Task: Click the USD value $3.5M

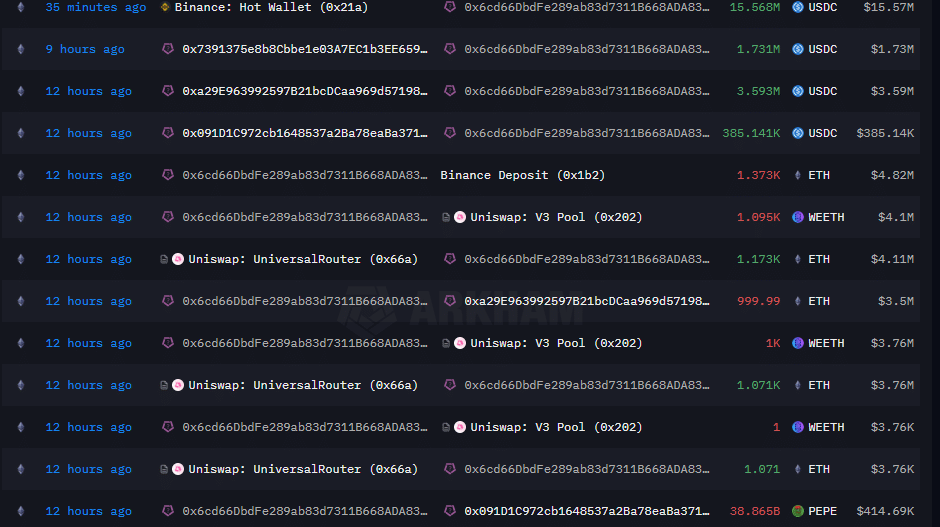Action: 896,301
